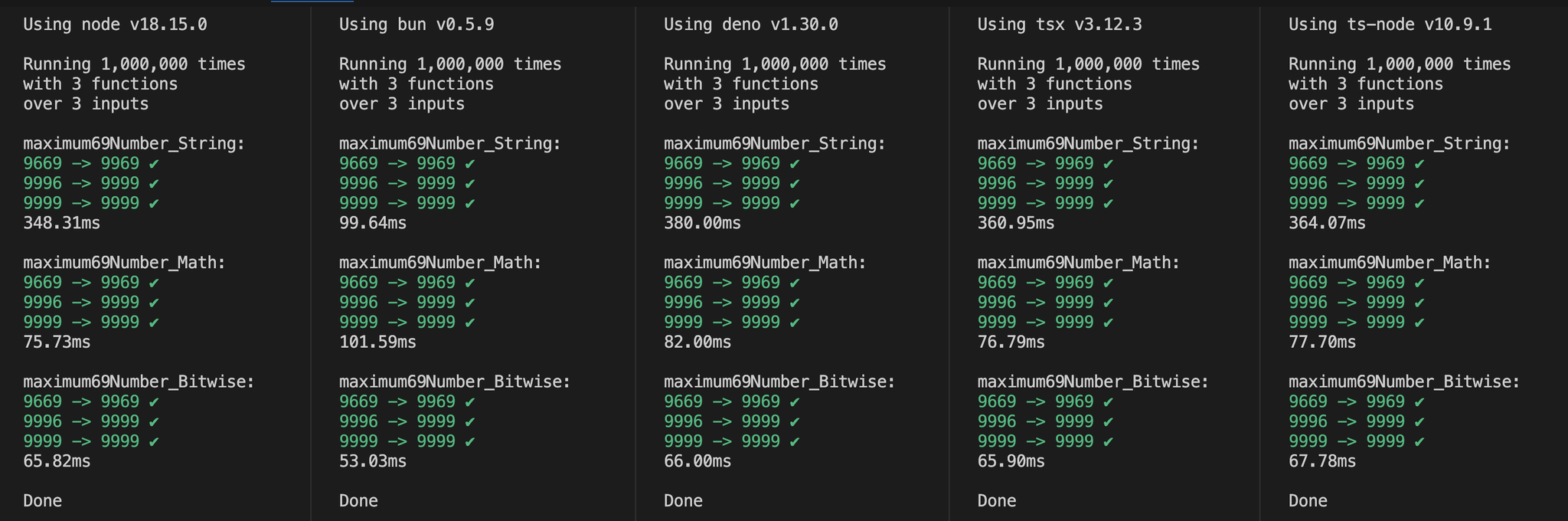Click 'over 3 inputs' in tsx pane
This screenshot has width=1568, height=521.
1040,104
